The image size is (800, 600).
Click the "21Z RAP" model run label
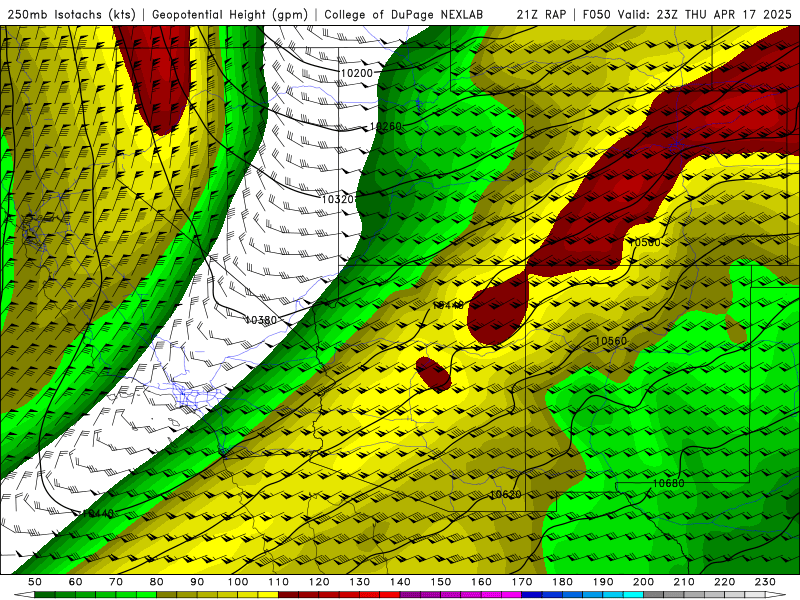click(x=541, y=14)
